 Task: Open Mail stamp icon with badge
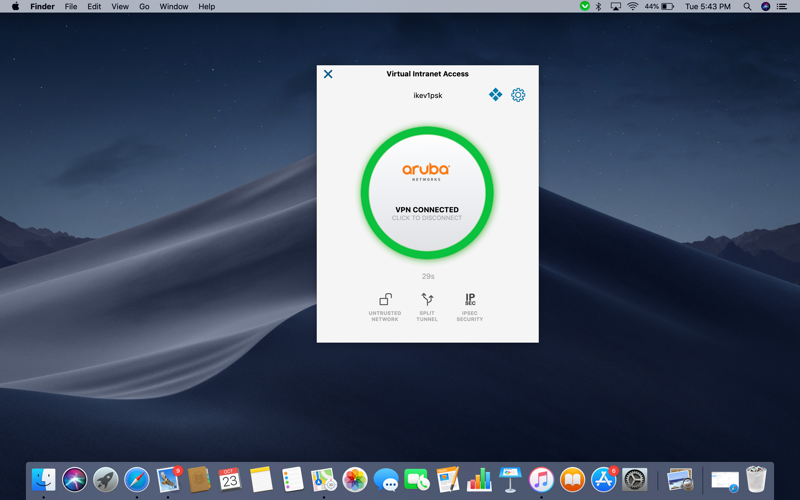pos(168,480)
